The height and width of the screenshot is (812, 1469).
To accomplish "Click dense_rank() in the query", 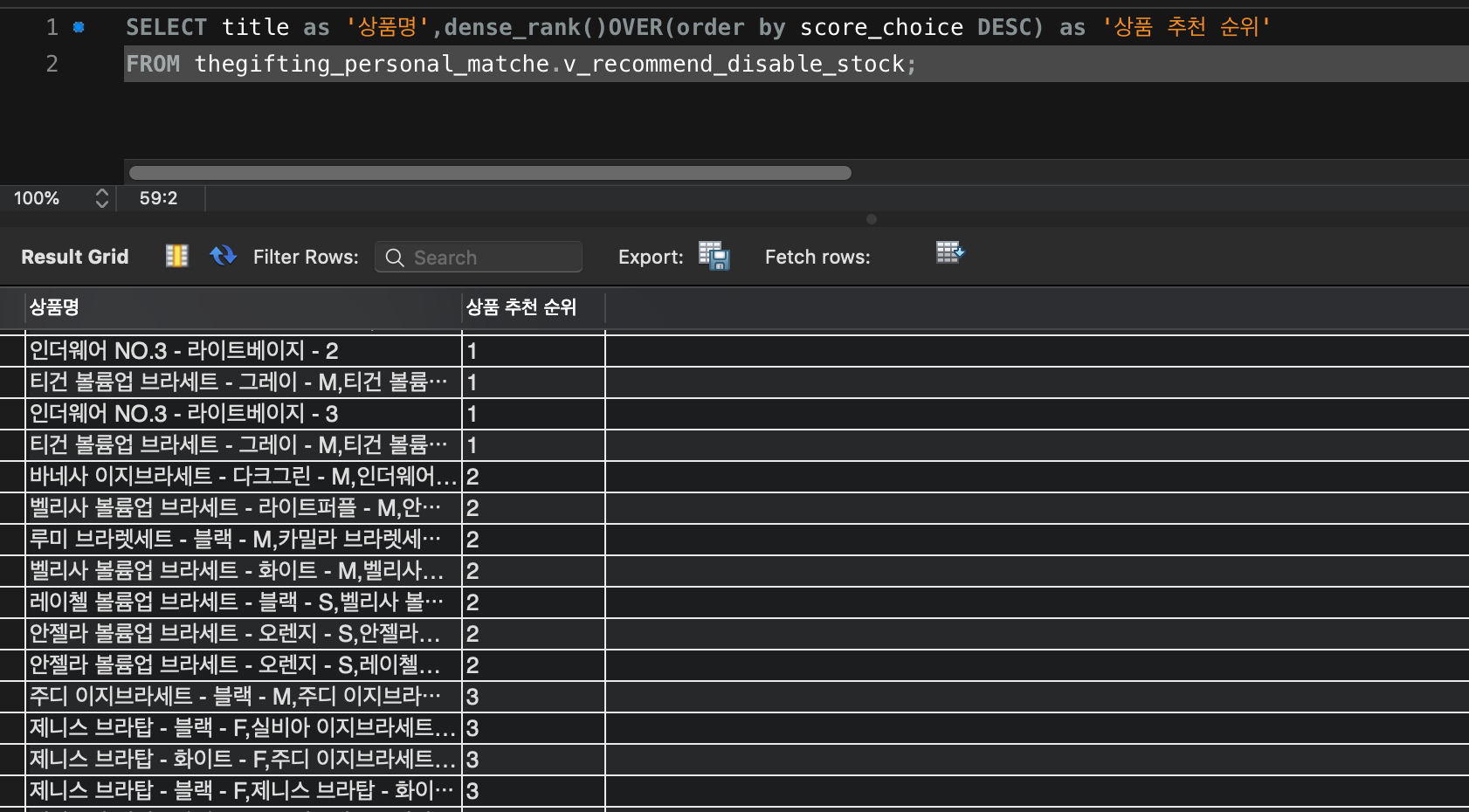I will point(525,27).
